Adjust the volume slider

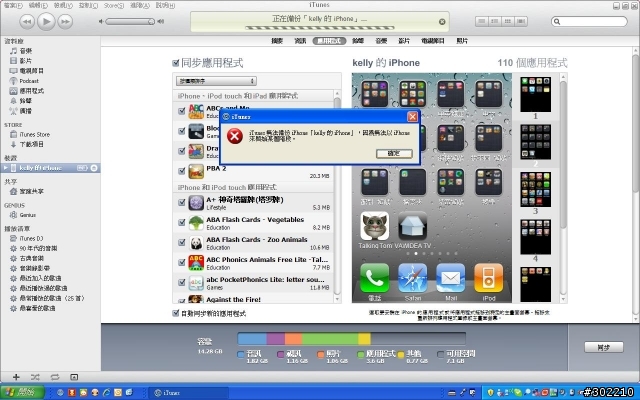pos(130,21)
